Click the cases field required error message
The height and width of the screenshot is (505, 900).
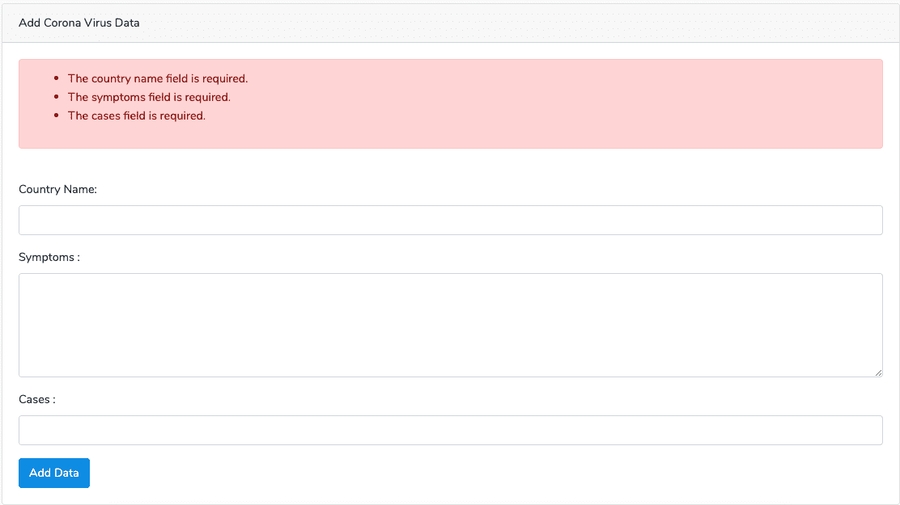coord(136,115)
